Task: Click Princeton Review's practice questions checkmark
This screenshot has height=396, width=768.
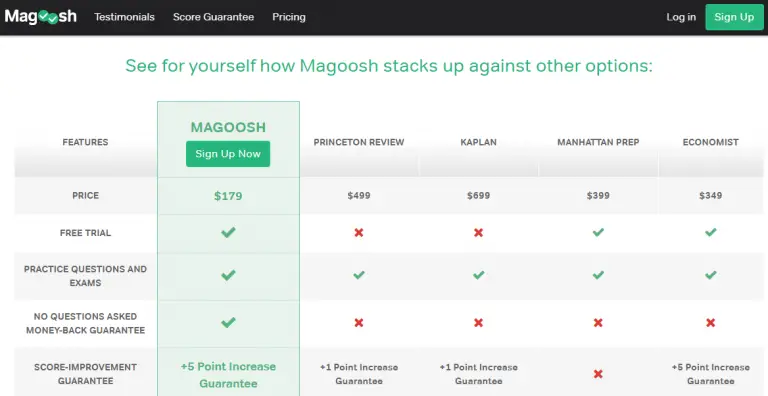Action: (x=359, y=275)
